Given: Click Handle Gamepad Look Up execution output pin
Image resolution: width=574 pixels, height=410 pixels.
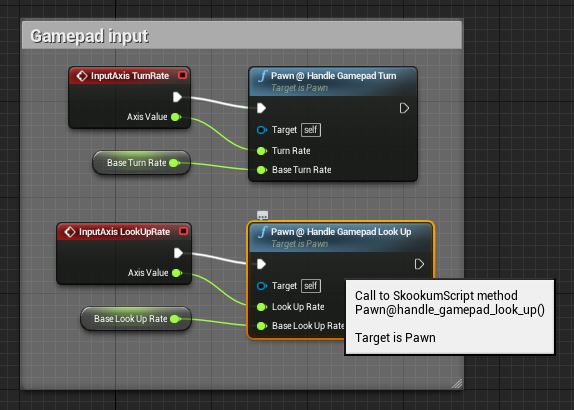Looking at the screenshot, I should [x=419, y=264].
